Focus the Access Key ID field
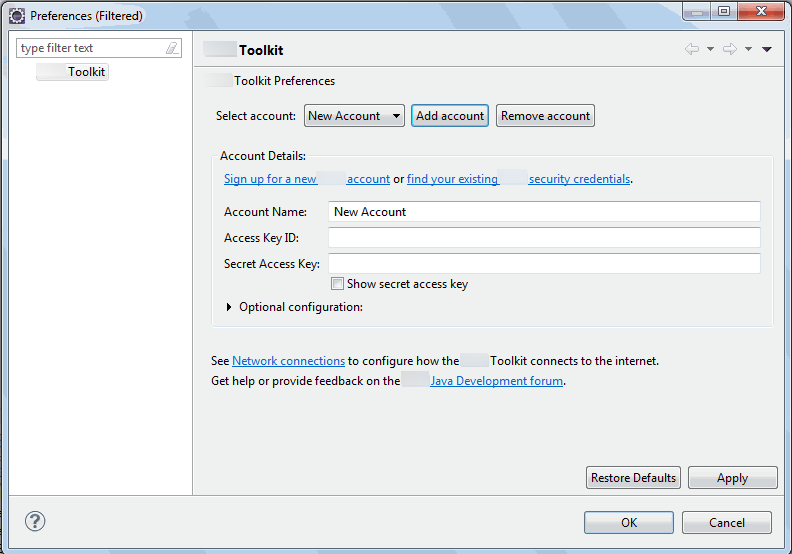The width and height of the screenshot is (792, 554). pyautogui.click(x=544, y=238)
